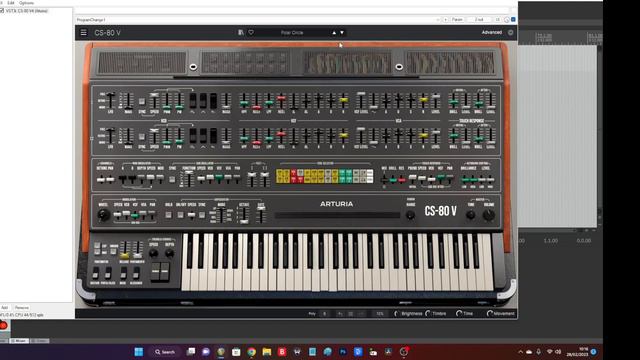Toggle sub oscillator Sync button
This screenshot has height=360, width=640.
point(172,179)
